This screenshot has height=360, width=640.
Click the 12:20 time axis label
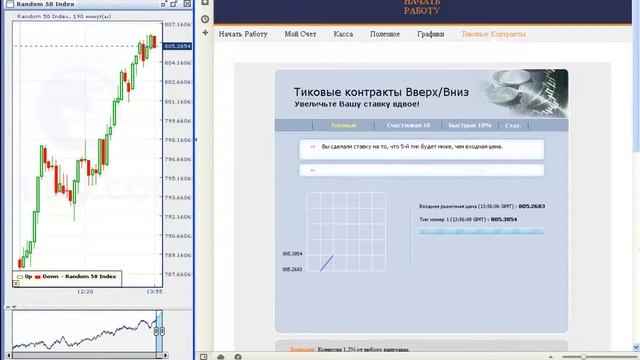(x=85, y=292)
